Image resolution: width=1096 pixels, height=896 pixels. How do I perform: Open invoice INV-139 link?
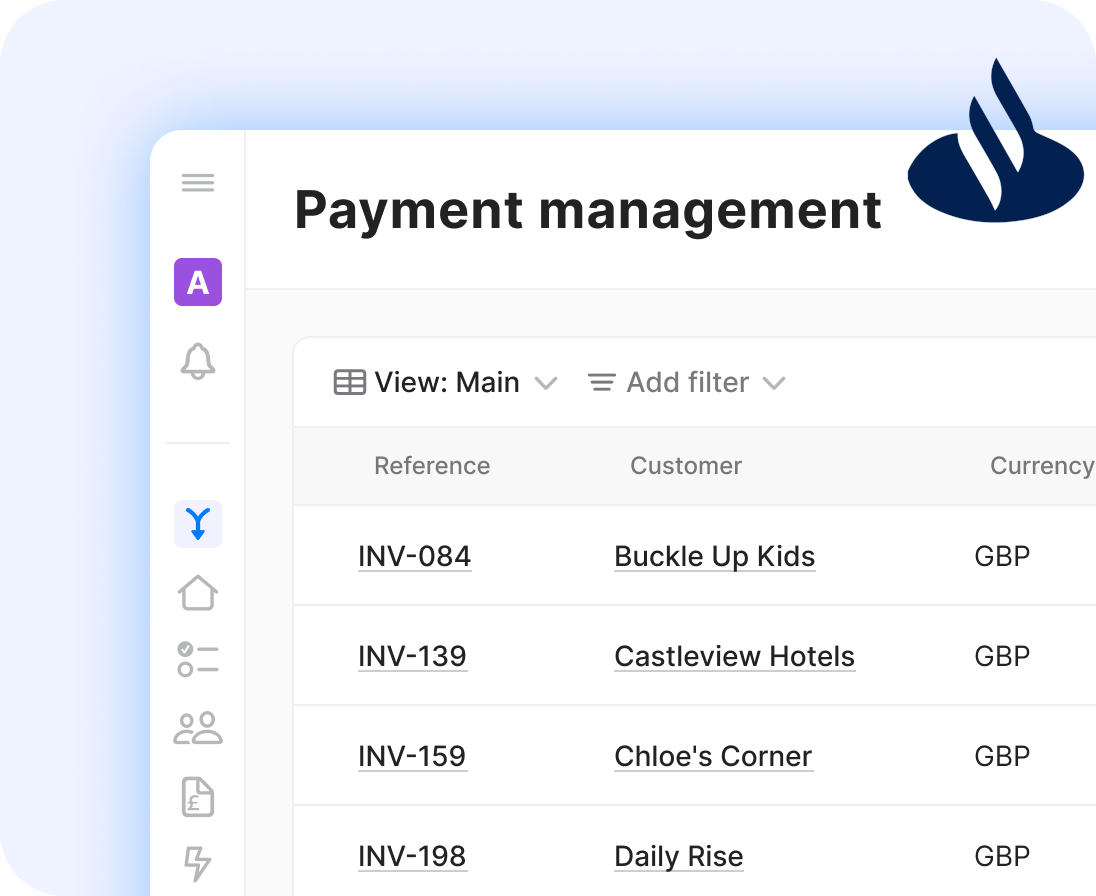click(412, 656)
